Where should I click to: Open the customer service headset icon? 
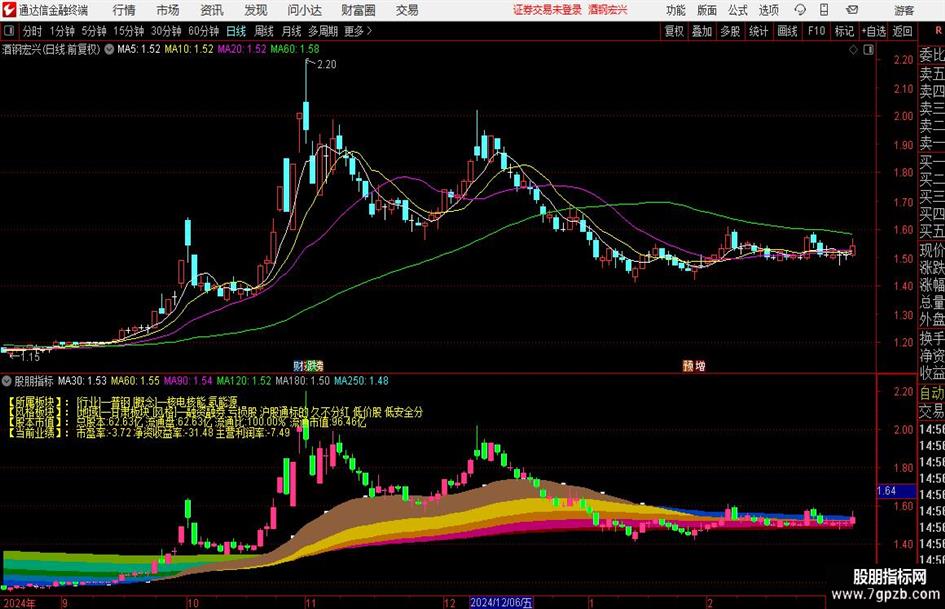pyautogui.click(x=800, y=10)
